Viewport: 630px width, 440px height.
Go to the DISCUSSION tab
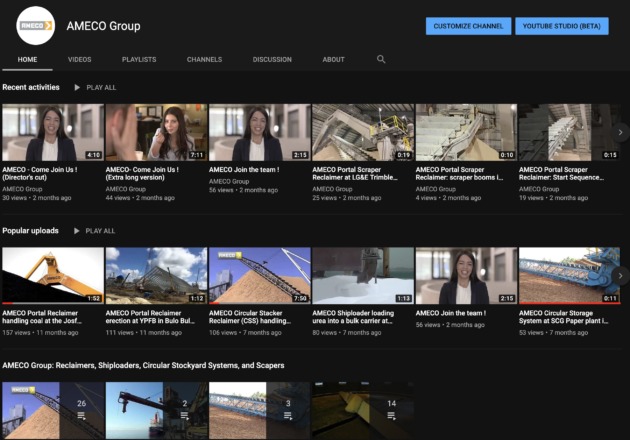[272, 59]
